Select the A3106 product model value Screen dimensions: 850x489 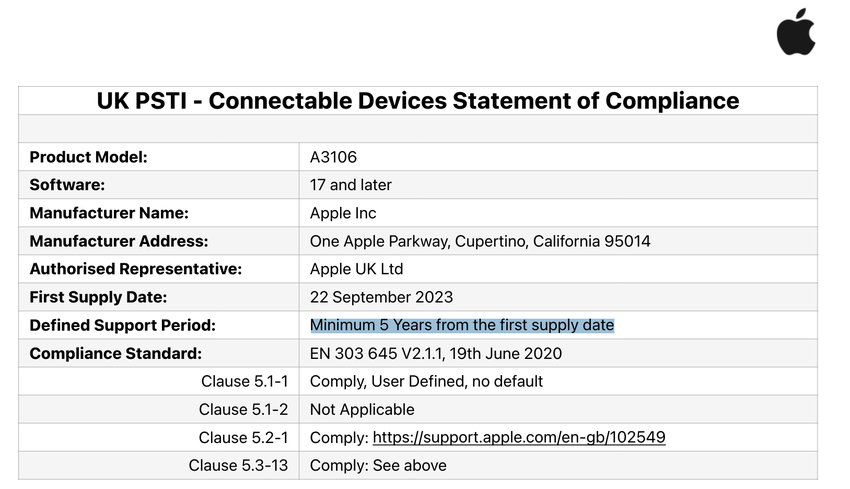coord(333,157)
